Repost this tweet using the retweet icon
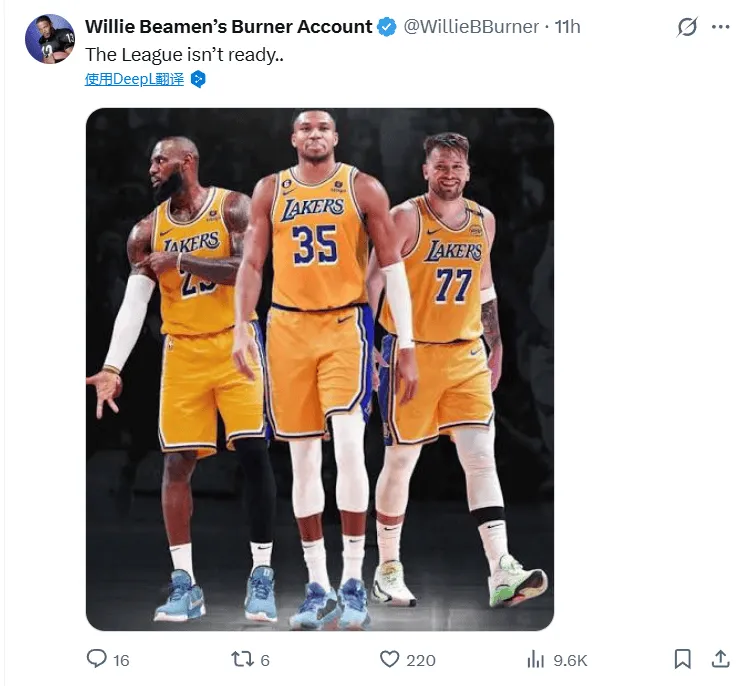 pyautogui.click(x=241, y=659)
